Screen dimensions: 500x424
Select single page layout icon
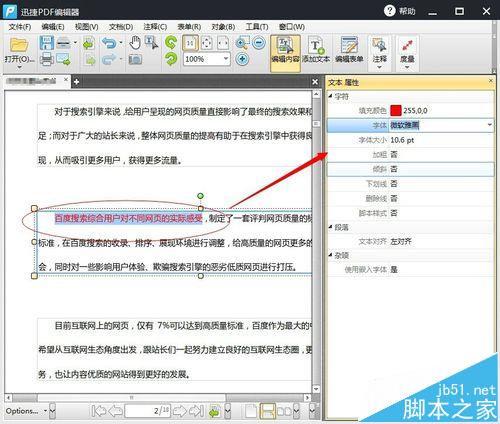[251, 411]
